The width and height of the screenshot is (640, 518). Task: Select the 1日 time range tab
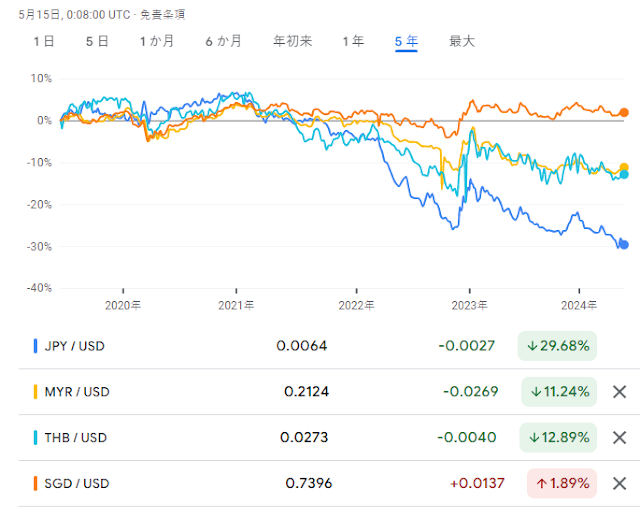tap(44, 41)
